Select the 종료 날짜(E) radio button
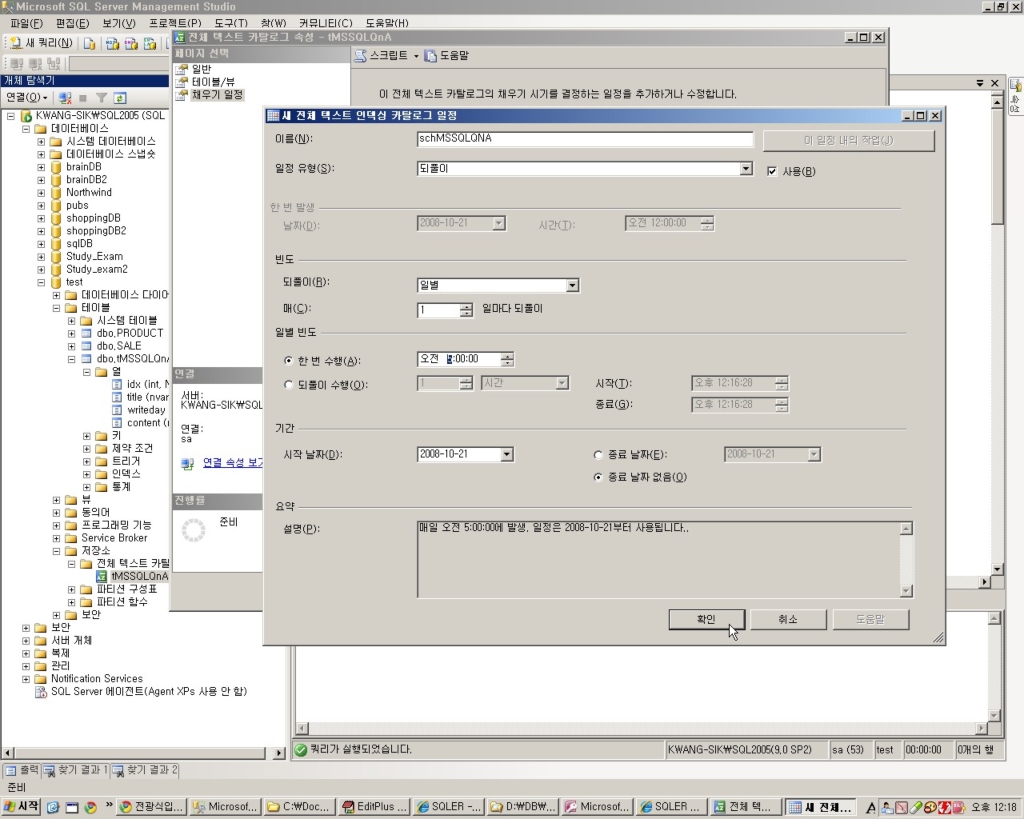 [598, 455]
